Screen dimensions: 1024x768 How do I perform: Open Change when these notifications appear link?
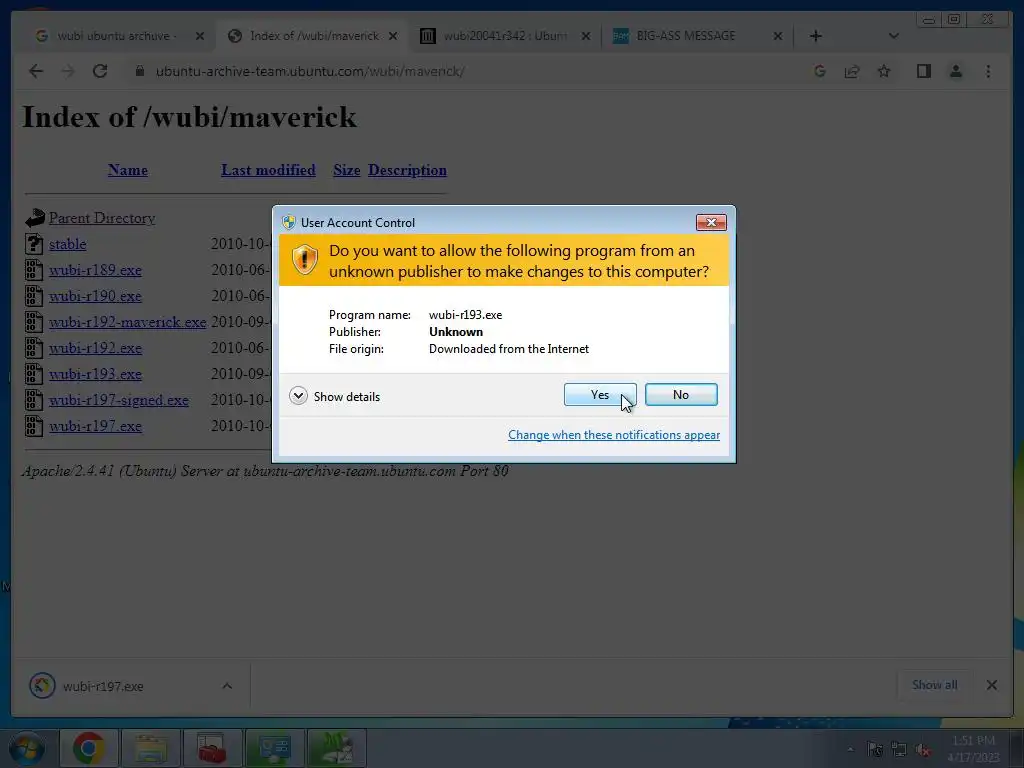click(614, 435)
